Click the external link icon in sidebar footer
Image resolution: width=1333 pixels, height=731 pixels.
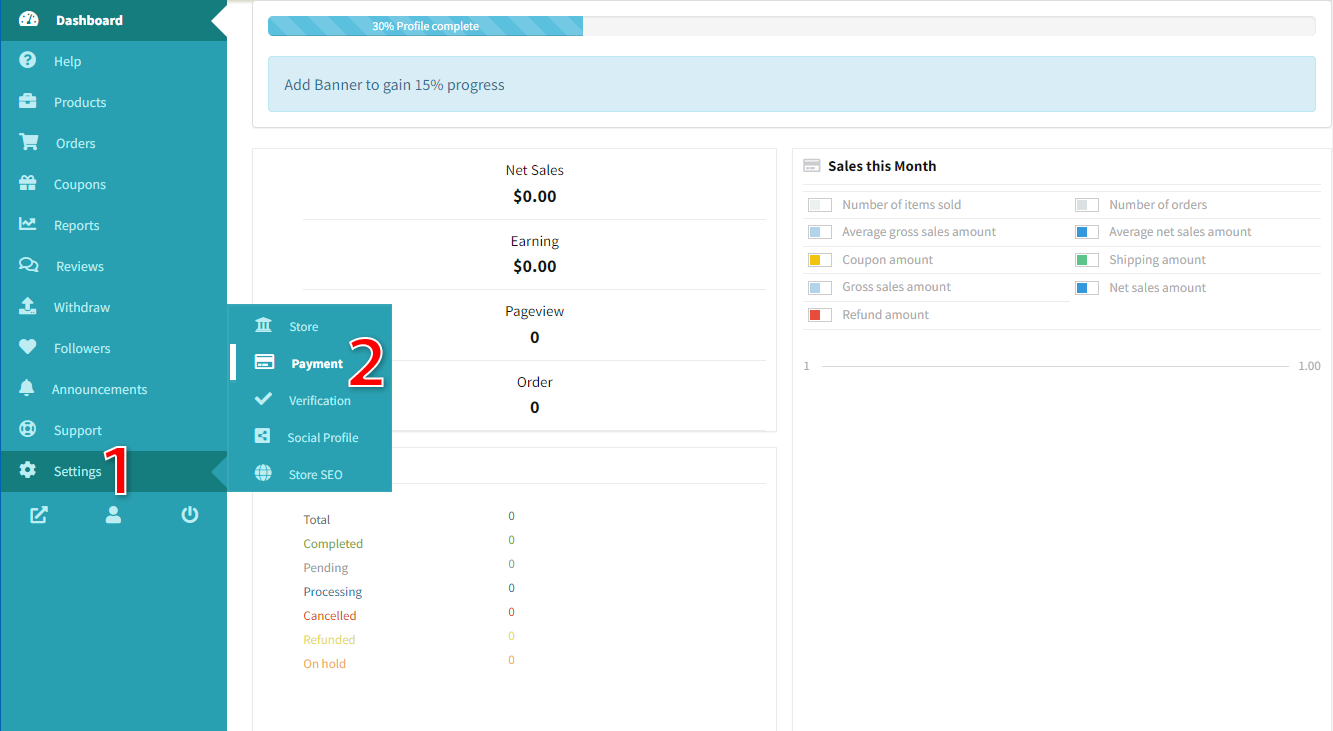tap(39, 515)
